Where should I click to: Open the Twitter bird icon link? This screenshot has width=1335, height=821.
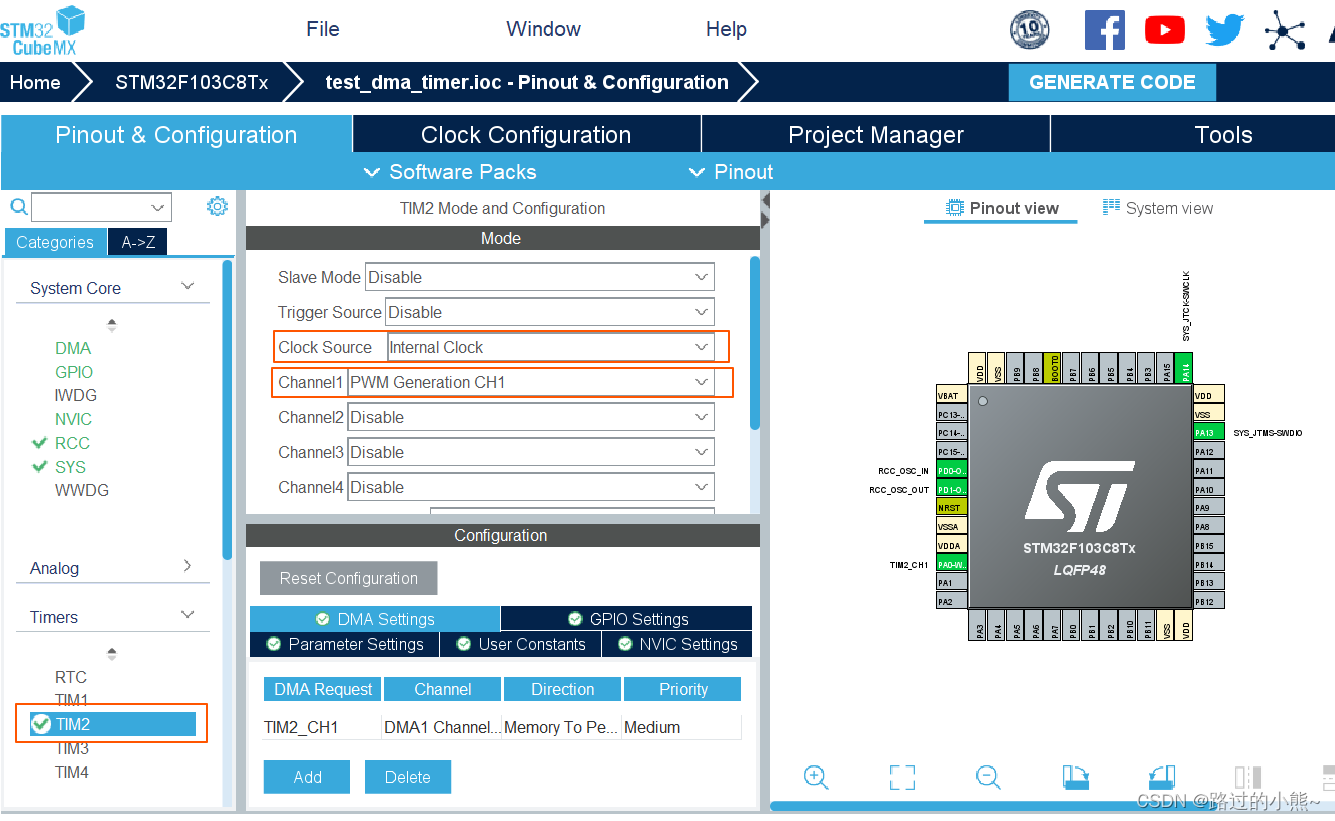(1224, 30)
